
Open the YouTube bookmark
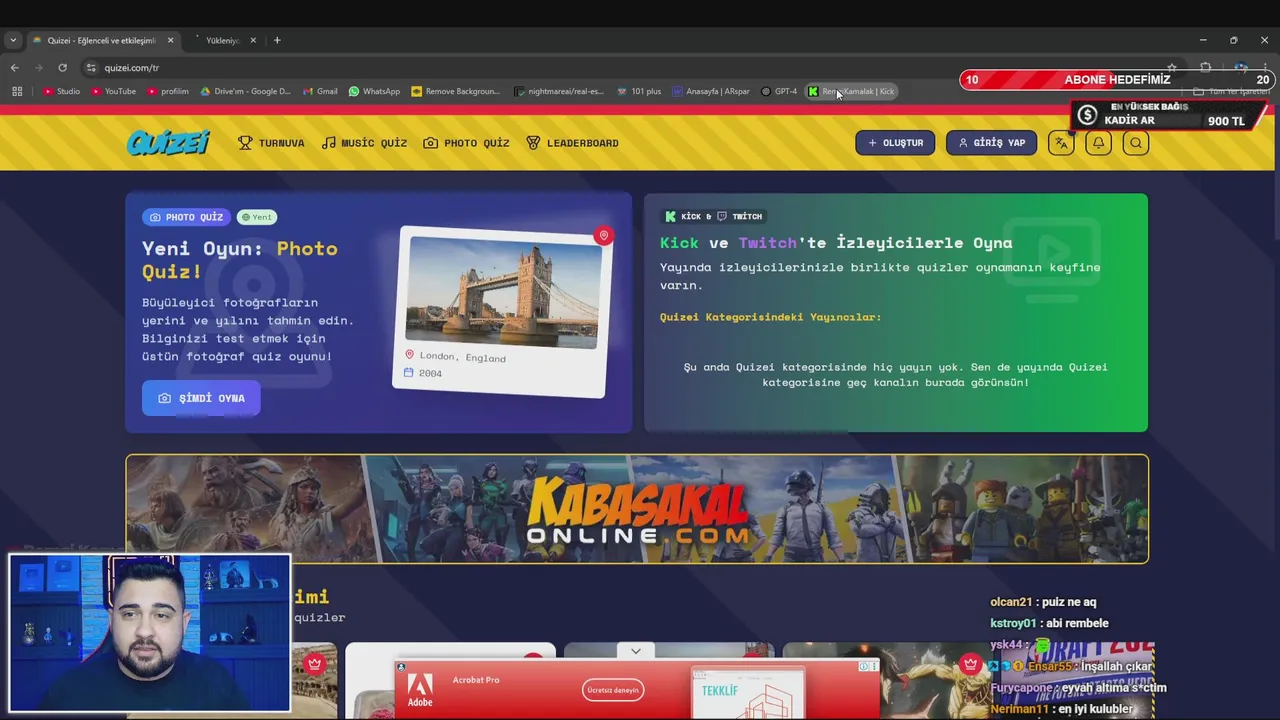coord(113,91)
